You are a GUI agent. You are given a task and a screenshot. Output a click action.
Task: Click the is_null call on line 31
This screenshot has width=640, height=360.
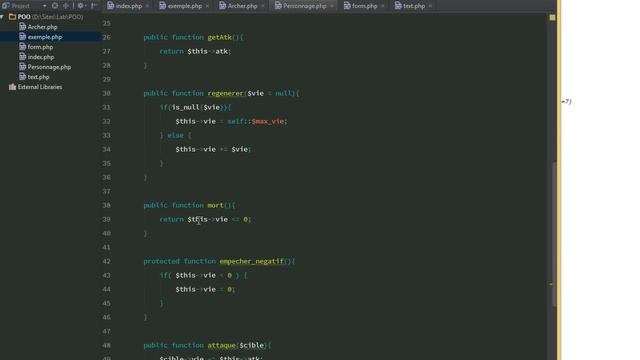tap(185, 107)
